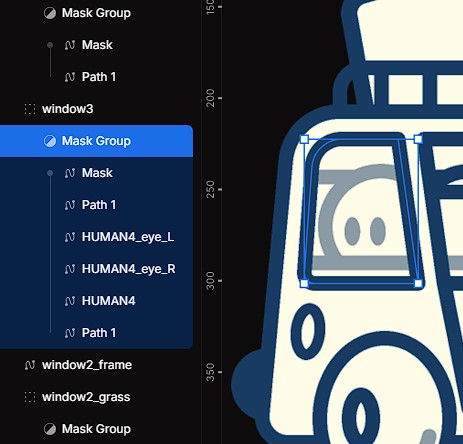Select Path 1 layer directly below HUMAN4
Viewport: 463px width, 444px height.
[x=99, y=333]
